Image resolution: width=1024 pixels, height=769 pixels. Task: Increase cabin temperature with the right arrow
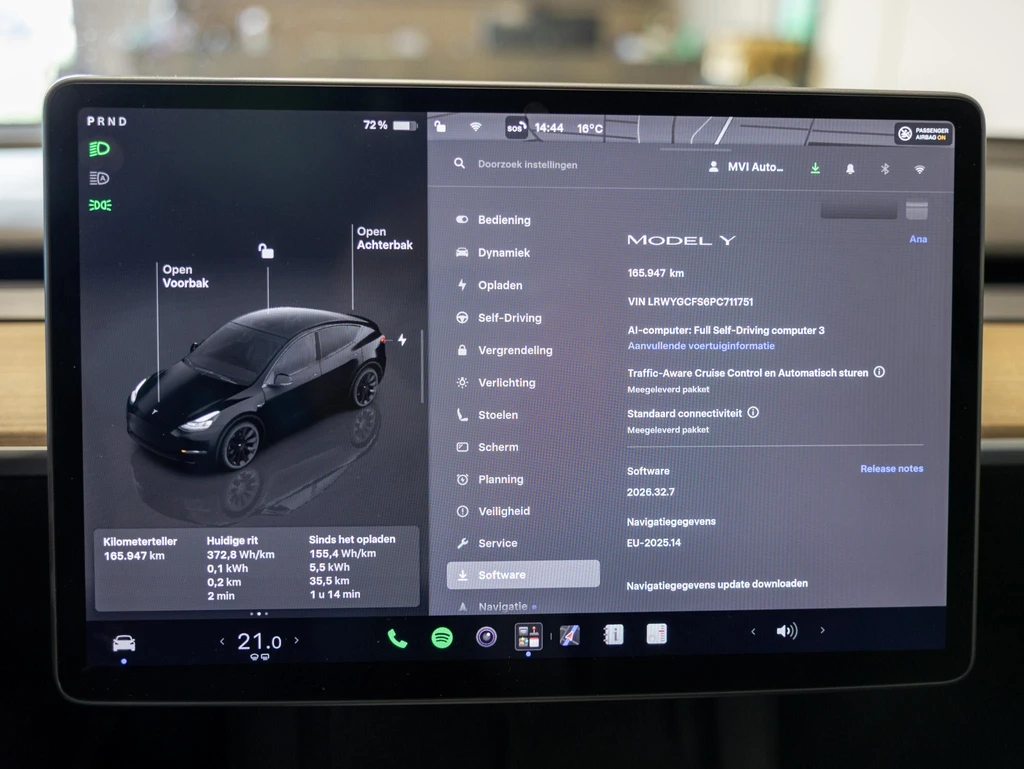point(296,640)
